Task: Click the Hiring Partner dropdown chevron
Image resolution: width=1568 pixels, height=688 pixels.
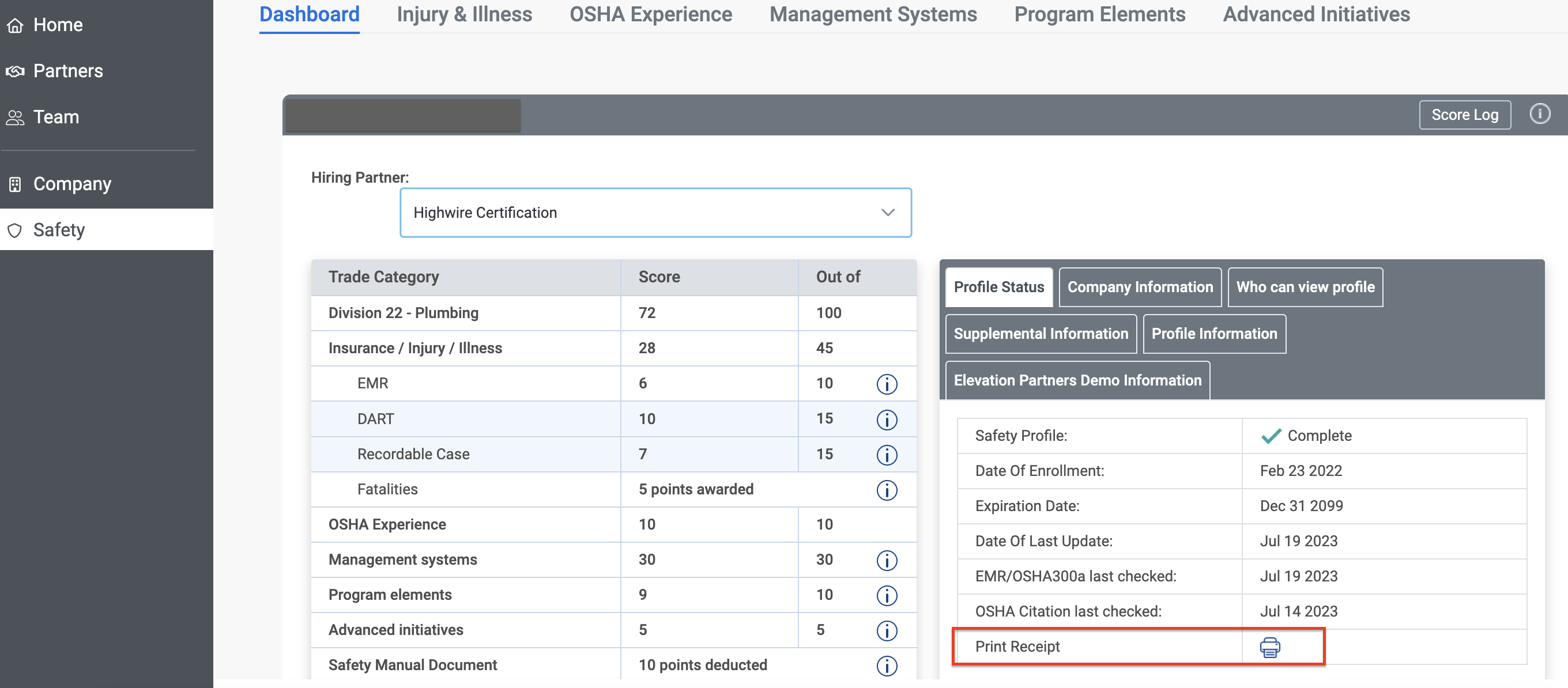Action: 888,212
